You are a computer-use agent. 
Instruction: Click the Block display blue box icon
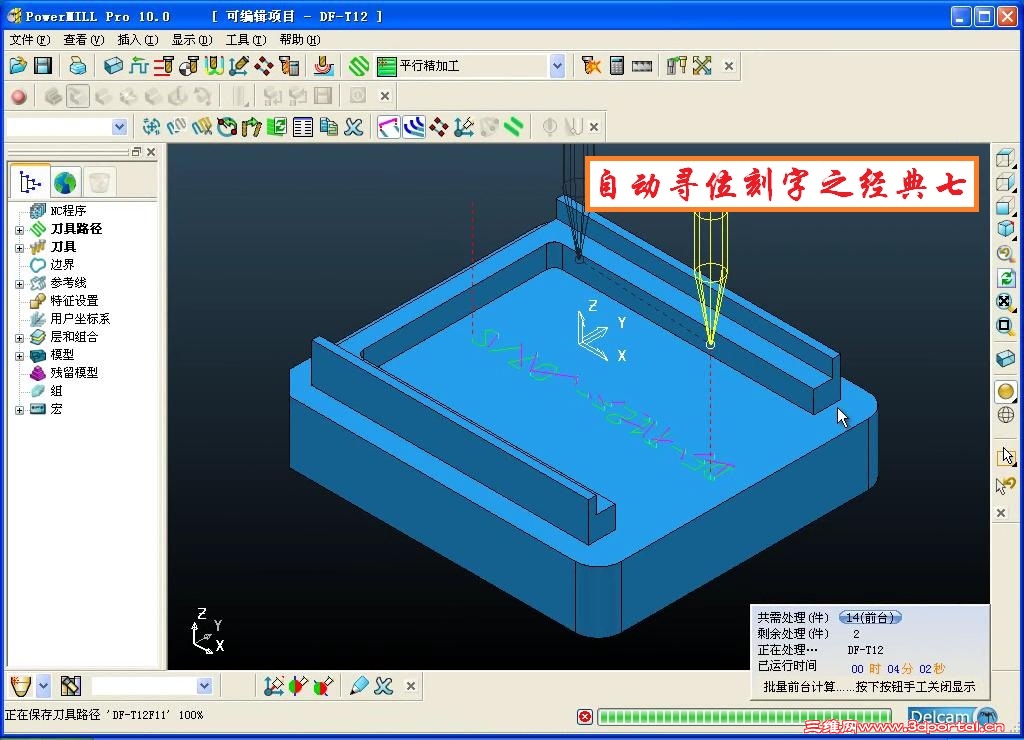click(x=1006, y=359)
